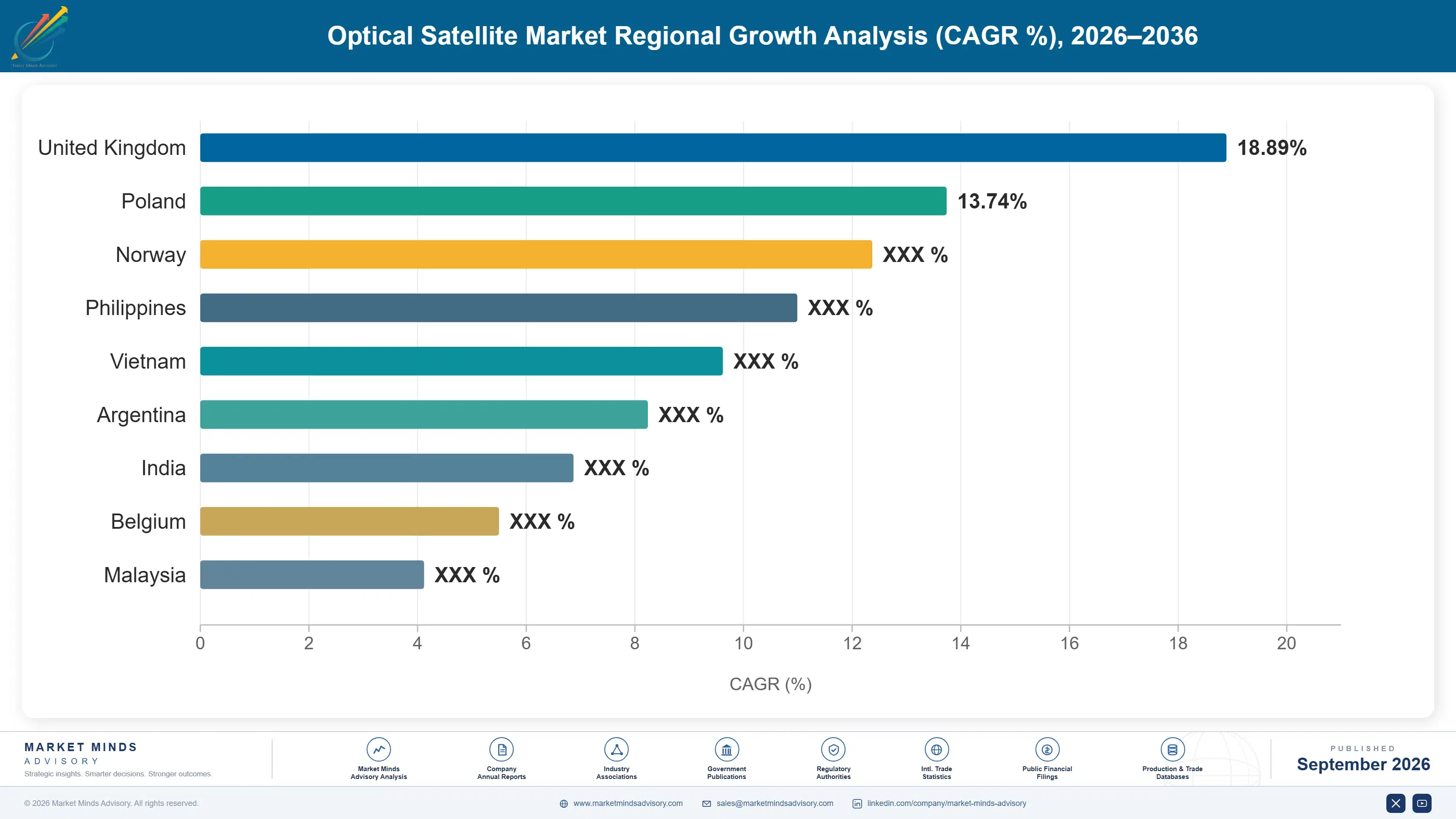
Task: Click the Government Publications building icon
Action: pyautogui.click(x=726, y=749)
